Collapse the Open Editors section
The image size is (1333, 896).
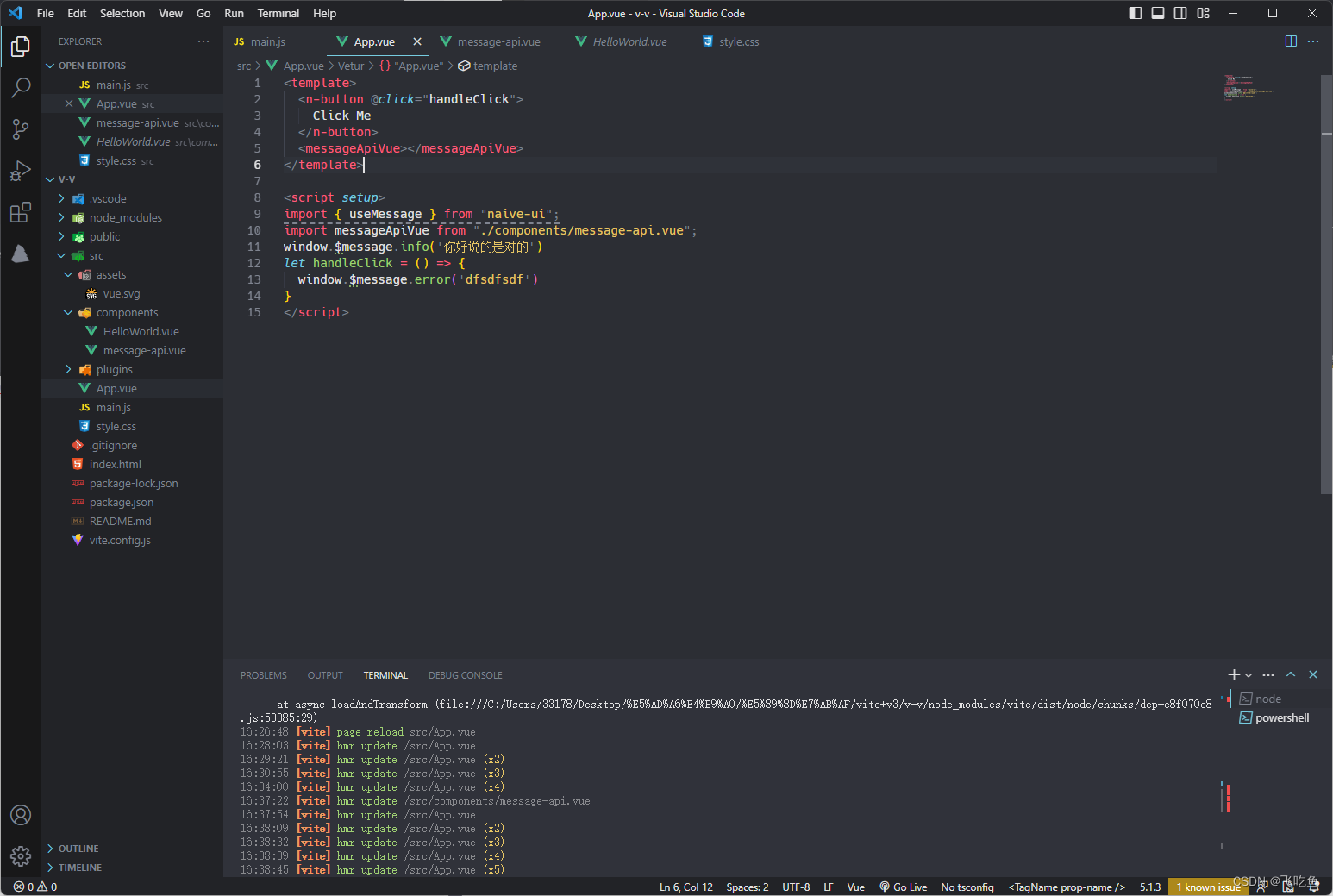pos(50,66)
